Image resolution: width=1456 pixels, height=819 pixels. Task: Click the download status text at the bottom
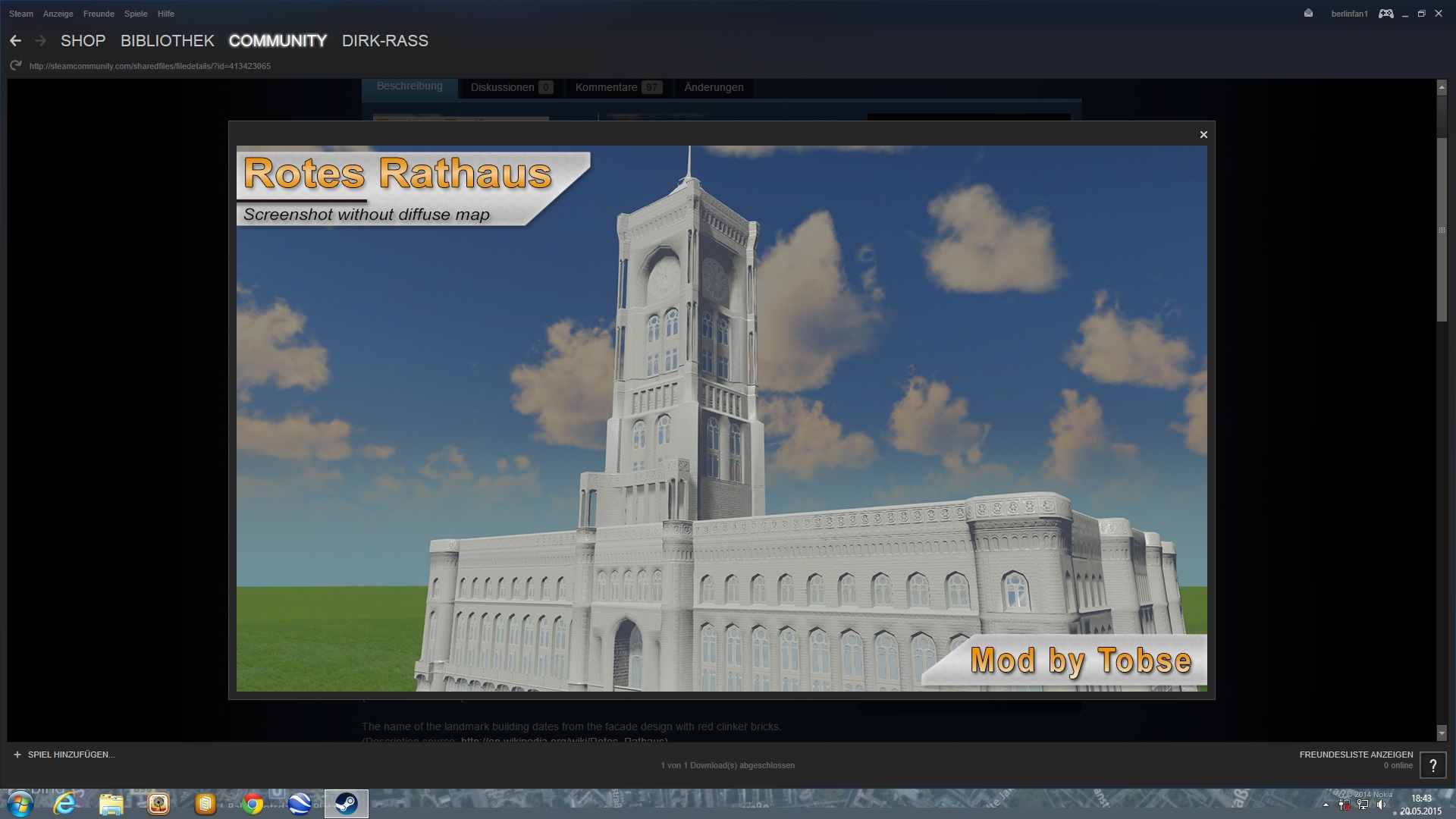tap(727, 765)
